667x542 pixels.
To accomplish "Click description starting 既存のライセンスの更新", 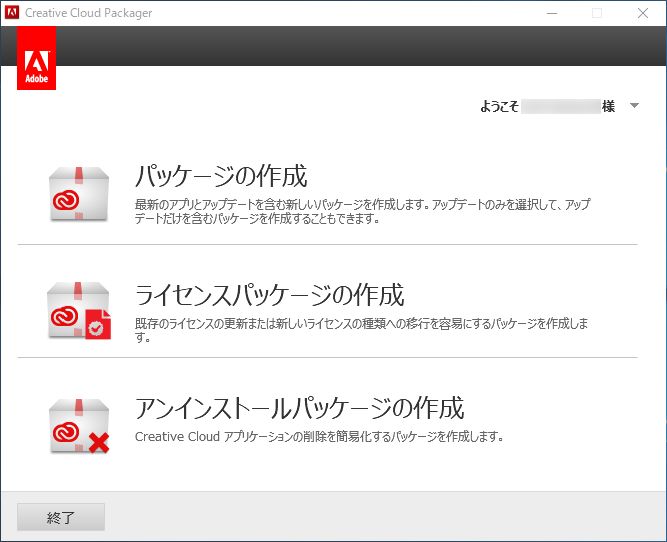I will [x=362, y=330].
